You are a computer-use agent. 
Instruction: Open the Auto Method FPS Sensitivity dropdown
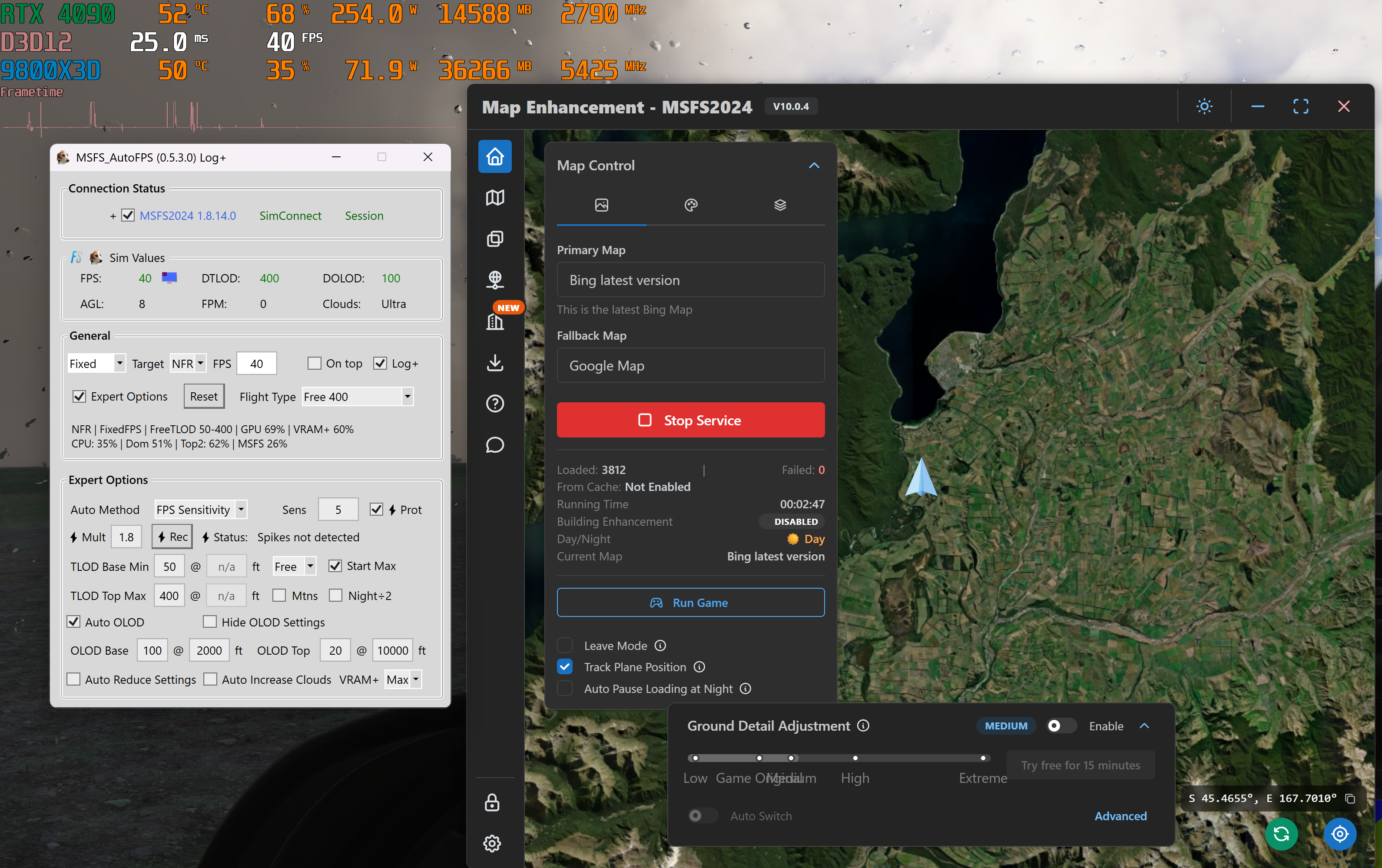(x=201, y=510)
